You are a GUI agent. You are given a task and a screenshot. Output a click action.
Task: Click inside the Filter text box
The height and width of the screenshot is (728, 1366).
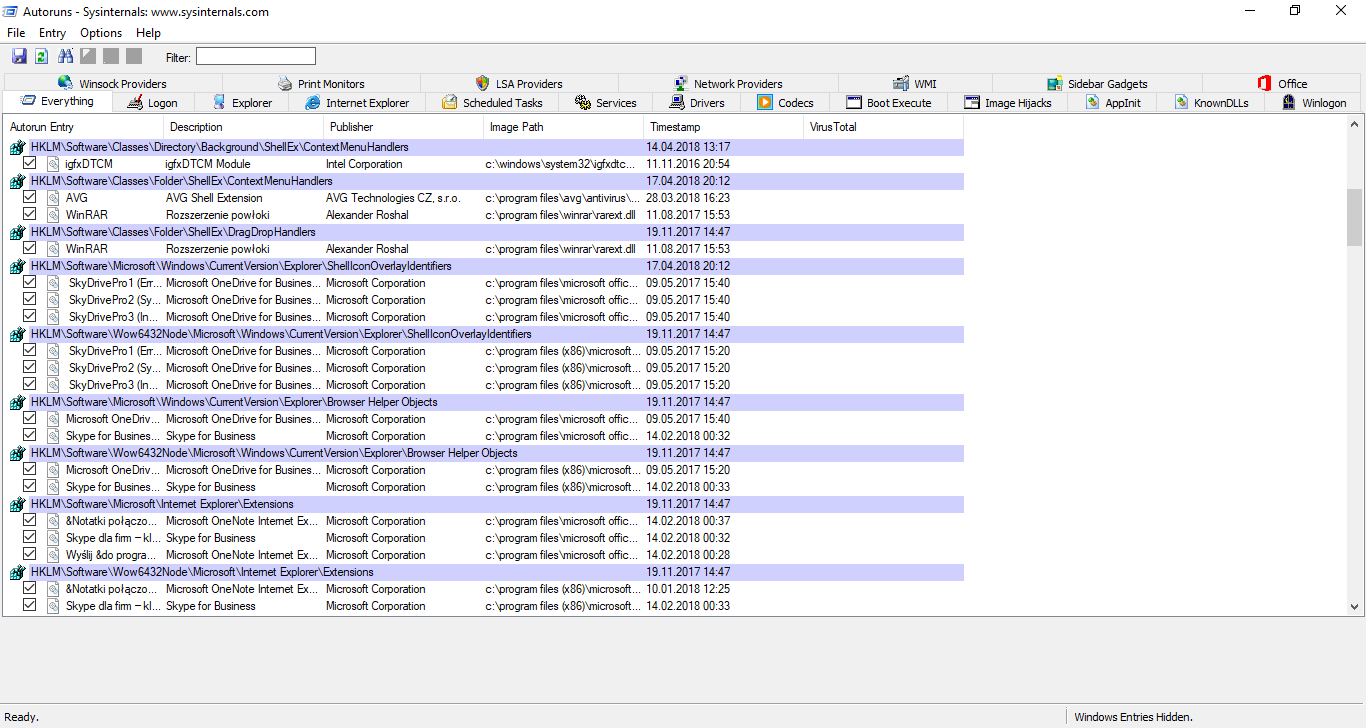(256, 56)
